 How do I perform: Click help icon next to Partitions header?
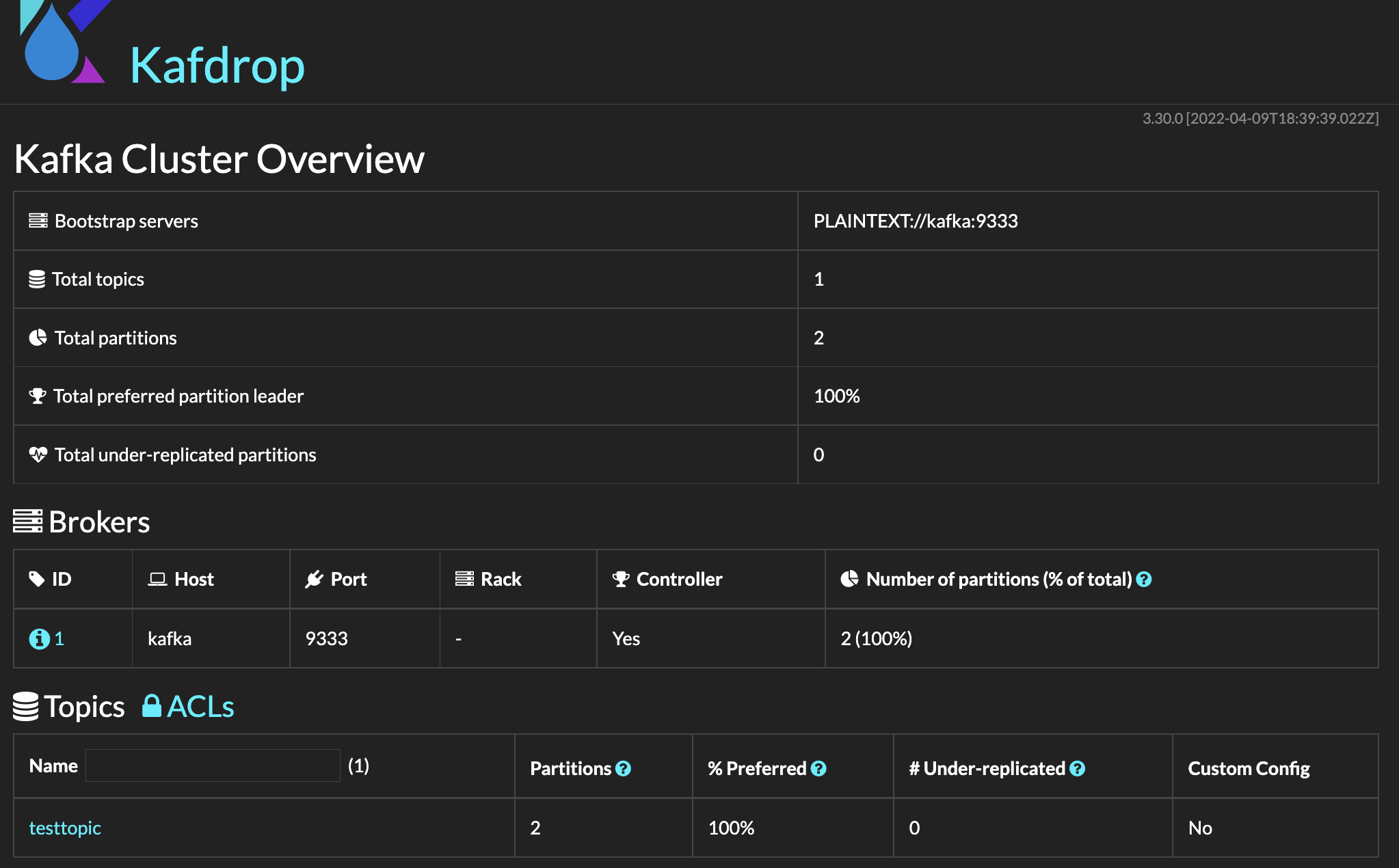(x=623, y=769)
